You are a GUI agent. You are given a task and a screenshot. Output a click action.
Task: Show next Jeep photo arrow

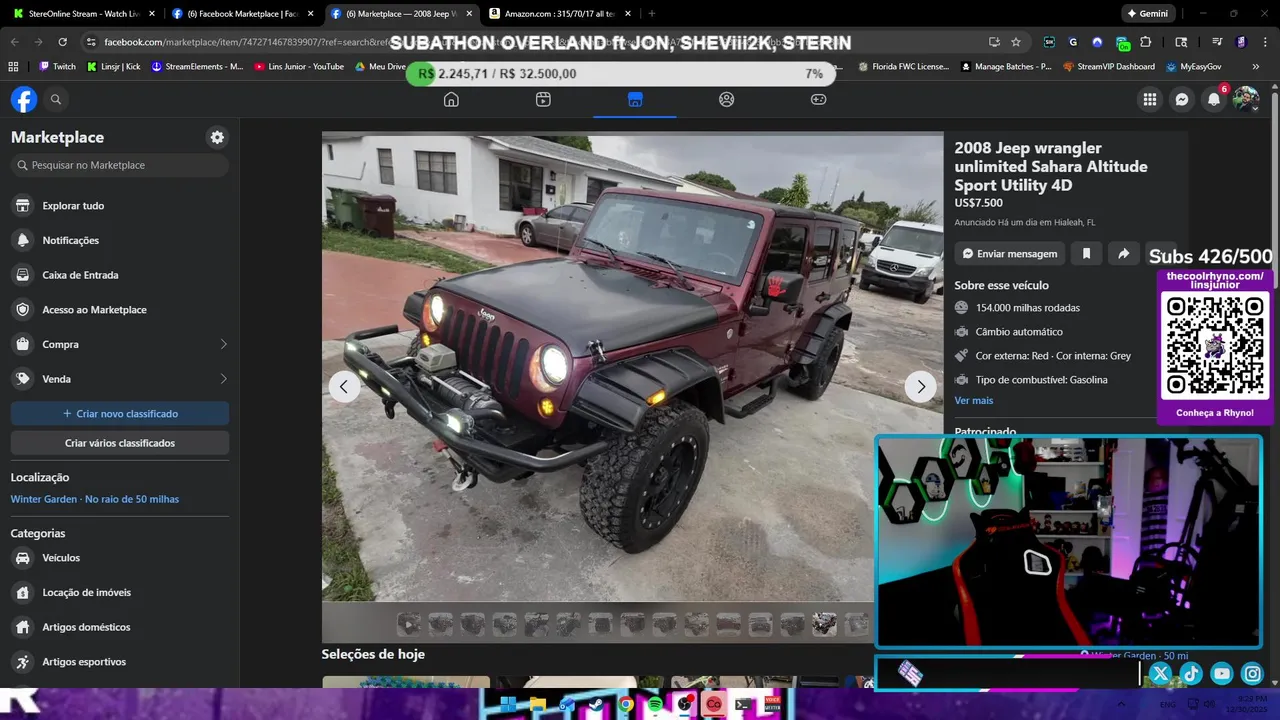[920, 386]
